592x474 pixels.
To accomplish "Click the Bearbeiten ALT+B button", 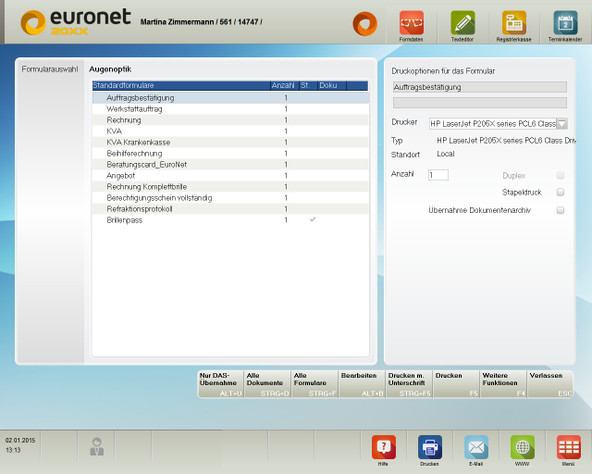I will (362, 384).
